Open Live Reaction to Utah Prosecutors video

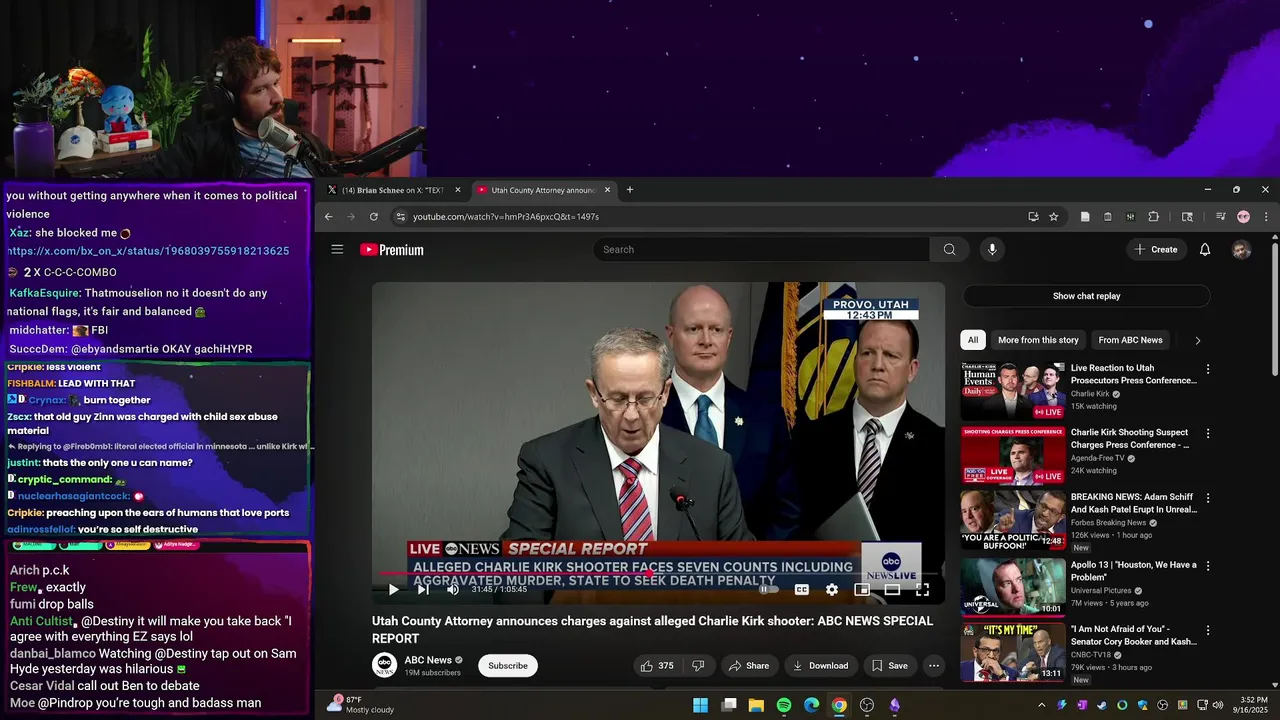[1133, 374]
